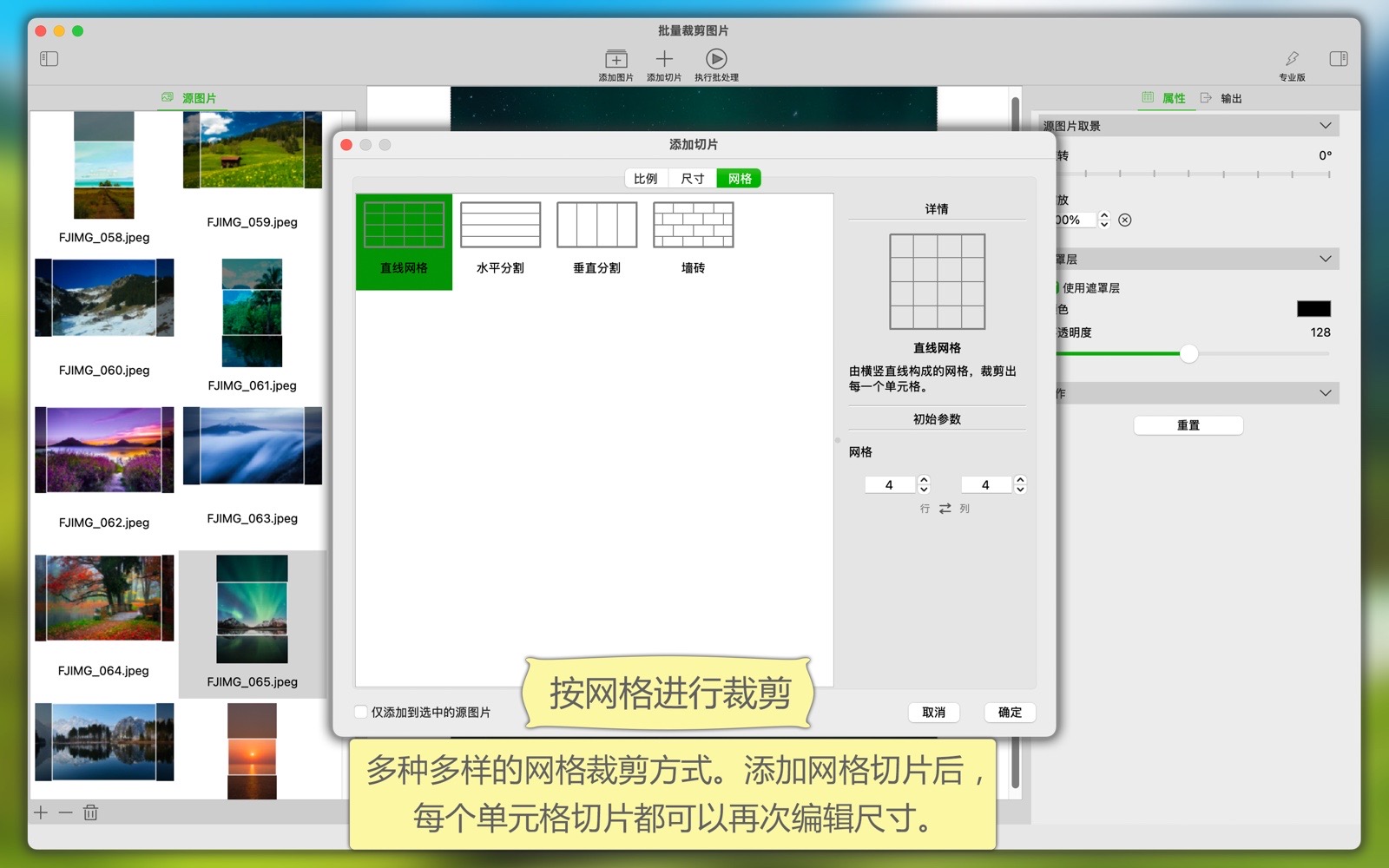The width and height of the screenshot is (1389, 868).
Task: Click the 添加切片 plus icon
Action: point(664,59)
